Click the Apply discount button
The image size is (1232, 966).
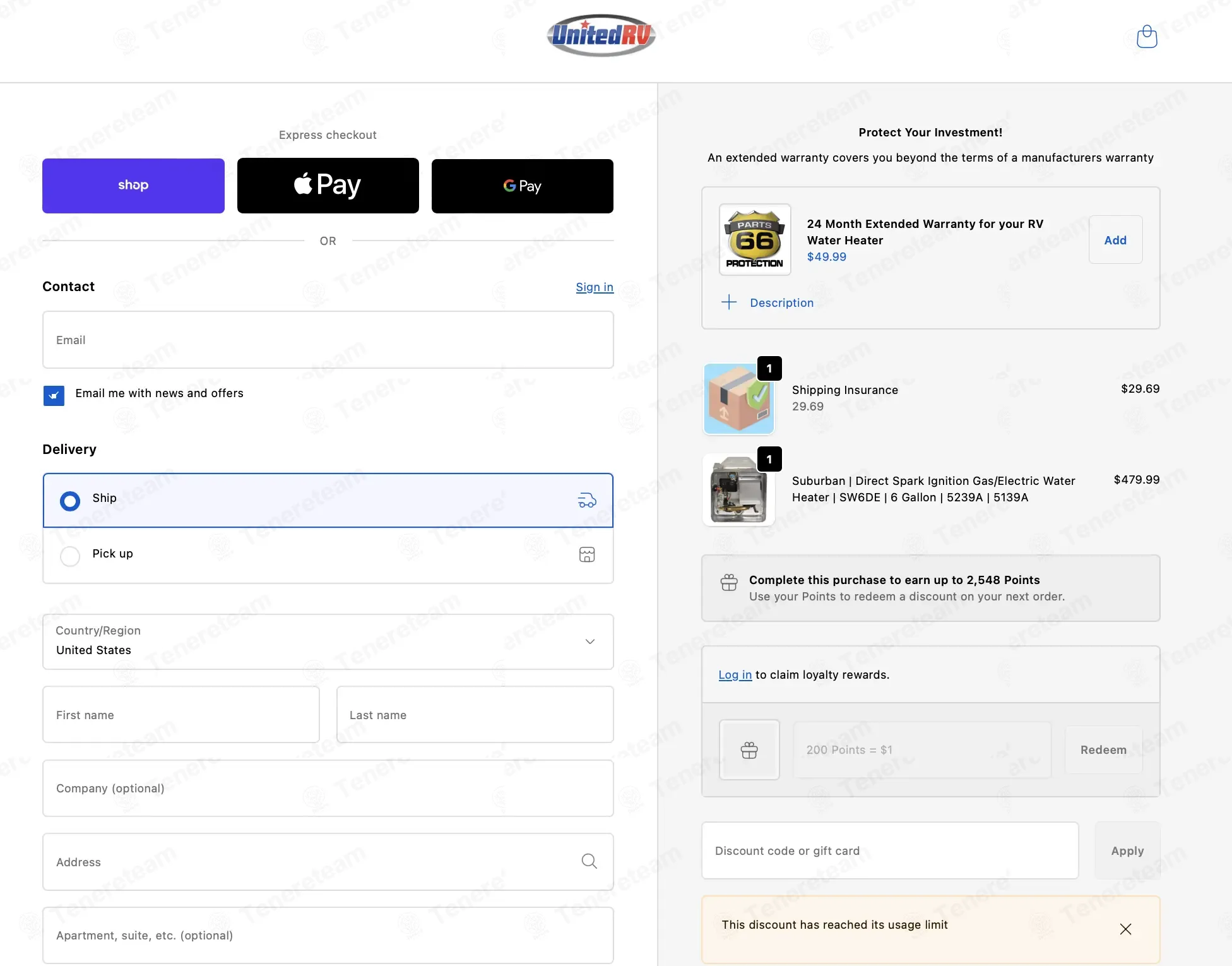pos(1127,850)
